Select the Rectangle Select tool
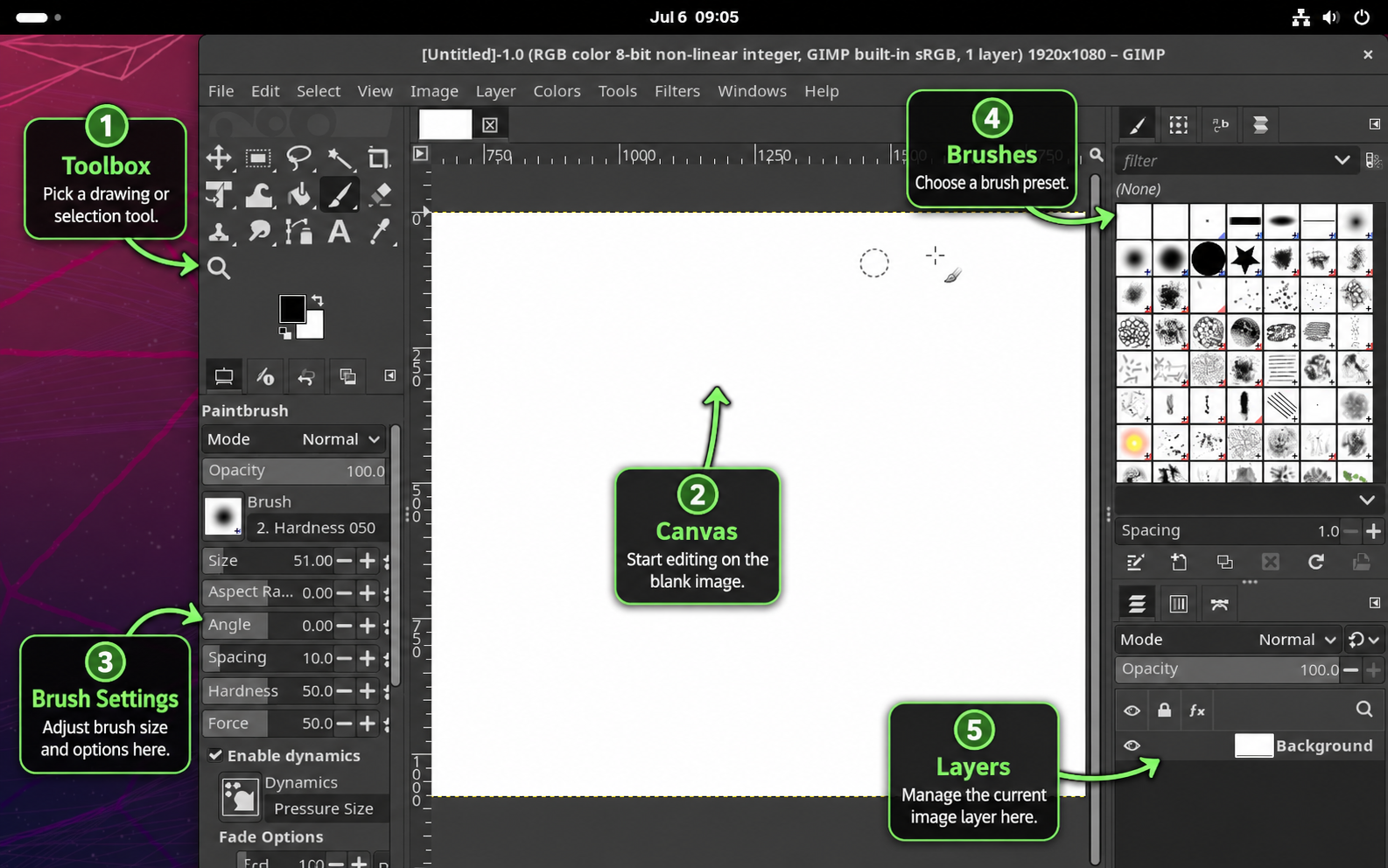This screenshot has width=1388, height=868. coord(258,158)
